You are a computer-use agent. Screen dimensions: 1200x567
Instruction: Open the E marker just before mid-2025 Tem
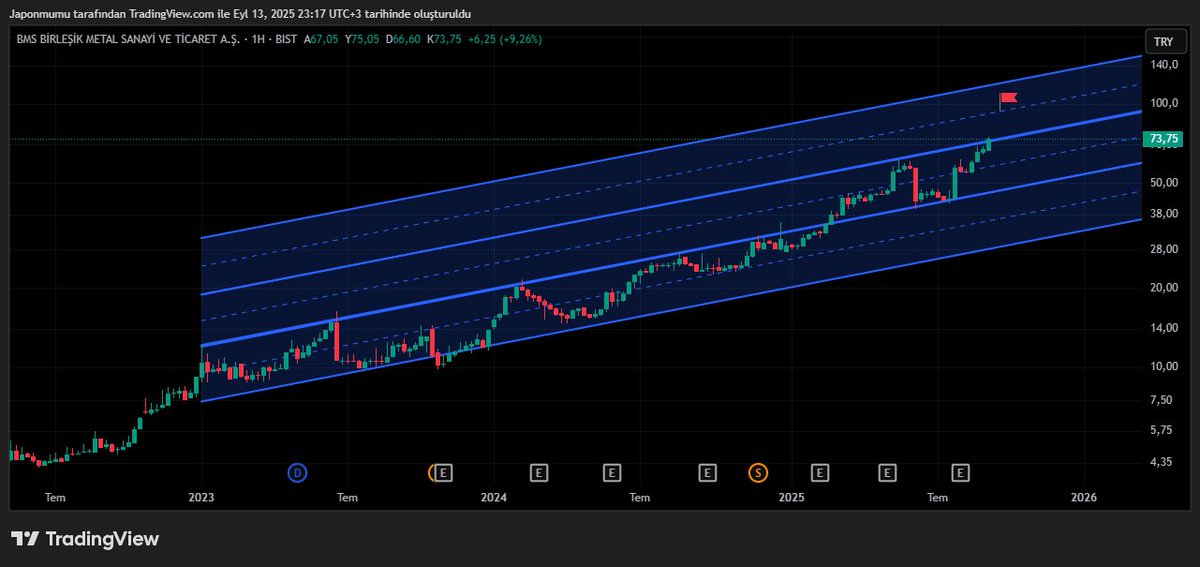[887, 472]
